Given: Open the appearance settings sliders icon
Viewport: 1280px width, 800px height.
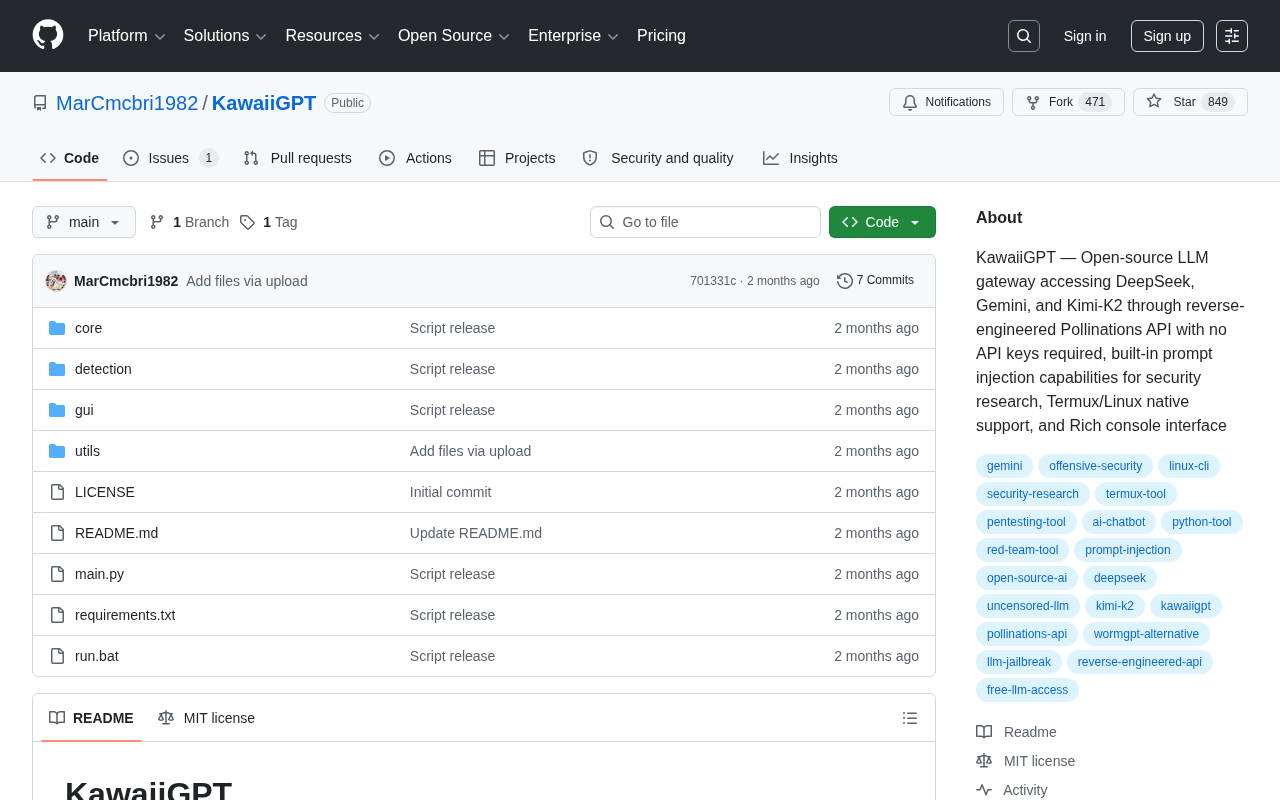Looking at the screenshot, I should pos(1232,36).
